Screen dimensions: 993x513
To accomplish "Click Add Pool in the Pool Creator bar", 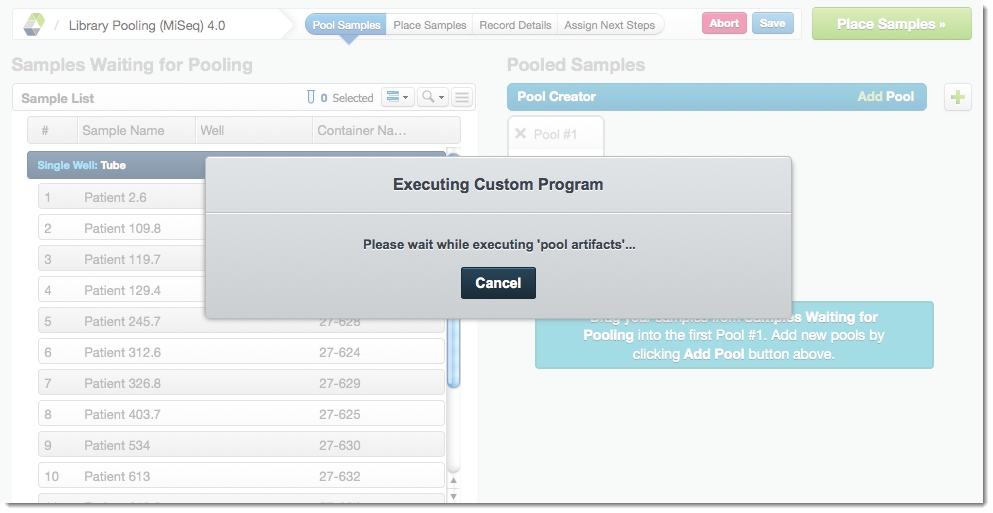I will click(x=885, y=97).
